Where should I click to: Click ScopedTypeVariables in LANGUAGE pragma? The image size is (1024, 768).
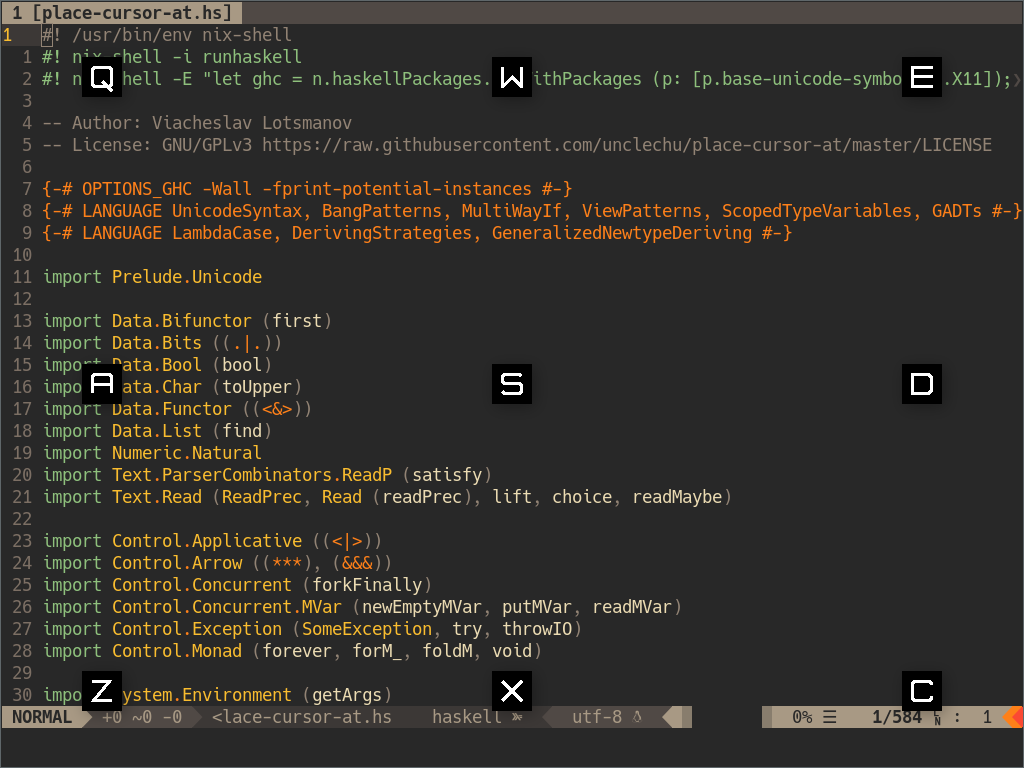[x=816, y=211]
